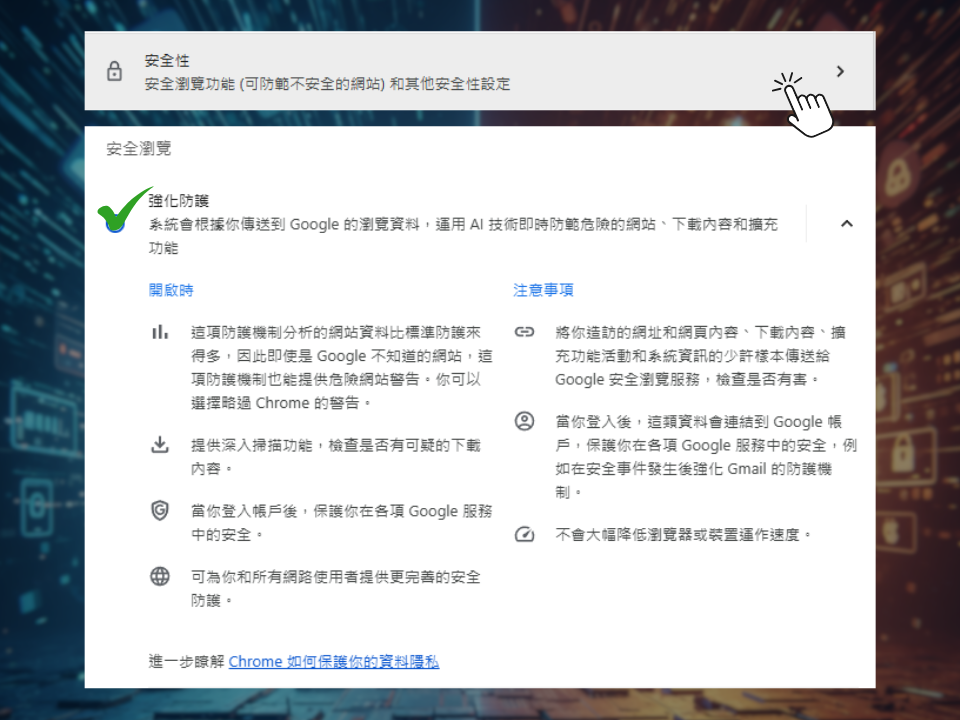This screenshot has width=960, height=720.
Task: Click the account person icon under 注意事項
Action: click(525, 421)
